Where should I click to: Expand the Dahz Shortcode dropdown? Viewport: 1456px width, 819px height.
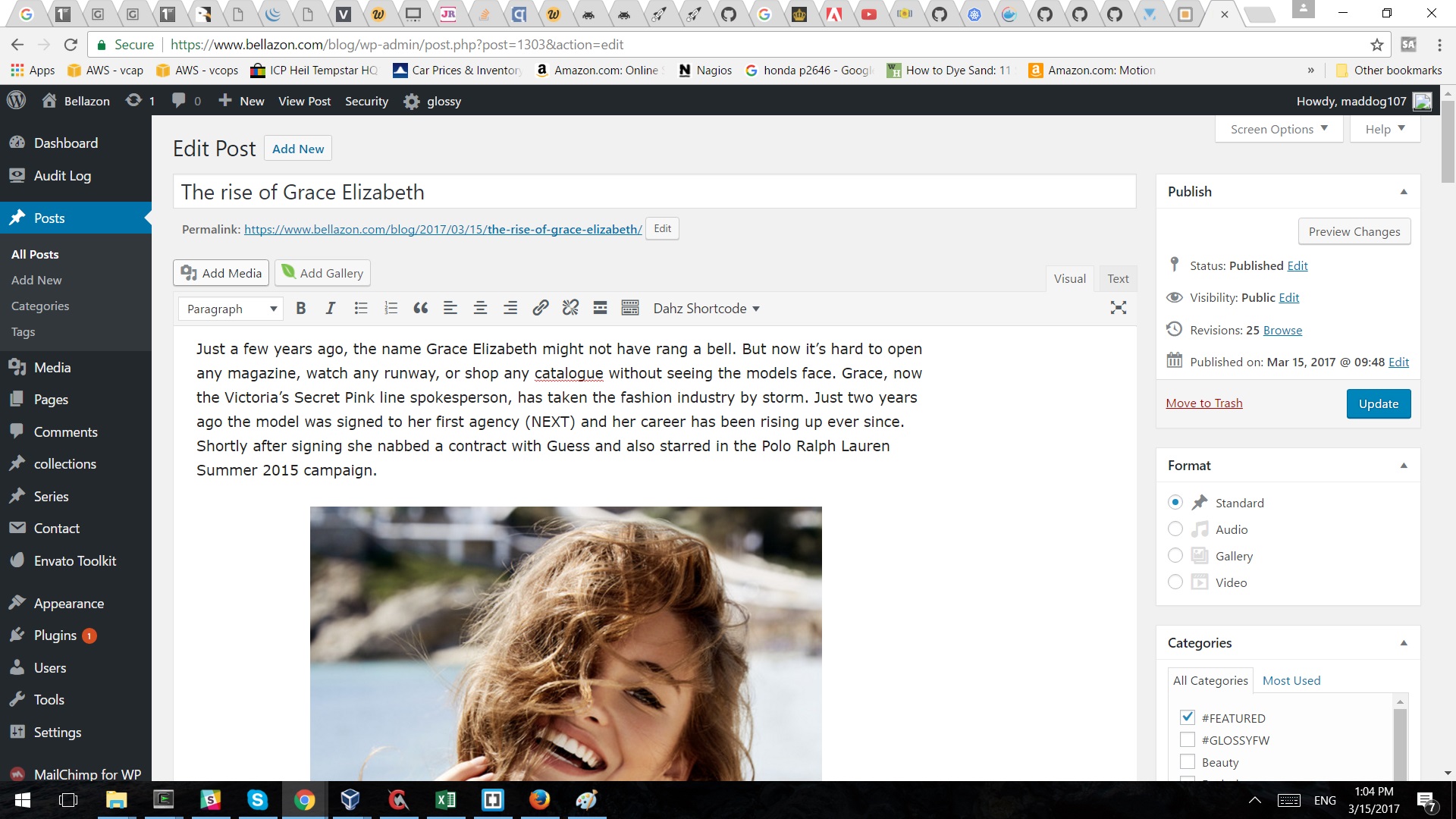point(706,309)
